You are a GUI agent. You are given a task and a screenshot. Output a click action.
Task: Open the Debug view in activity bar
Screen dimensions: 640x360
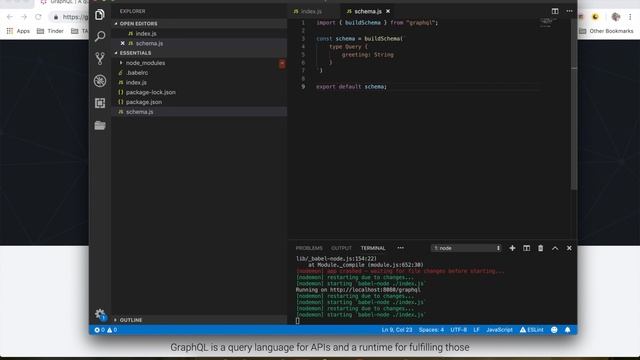click(x=100, y=81)
